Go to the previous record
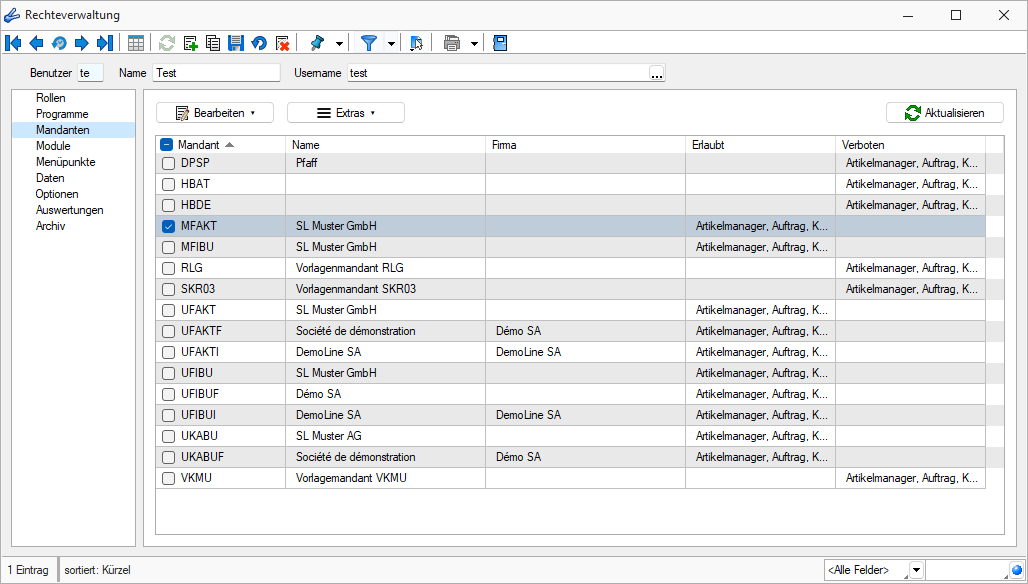1028x584 pixels. [36, 43]
